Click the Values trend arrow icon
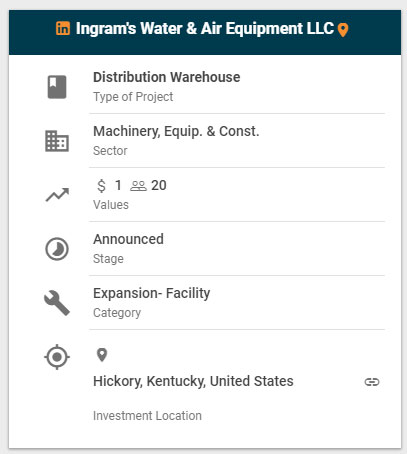Screen dimensions: 407x454 (x=57, y=195)
